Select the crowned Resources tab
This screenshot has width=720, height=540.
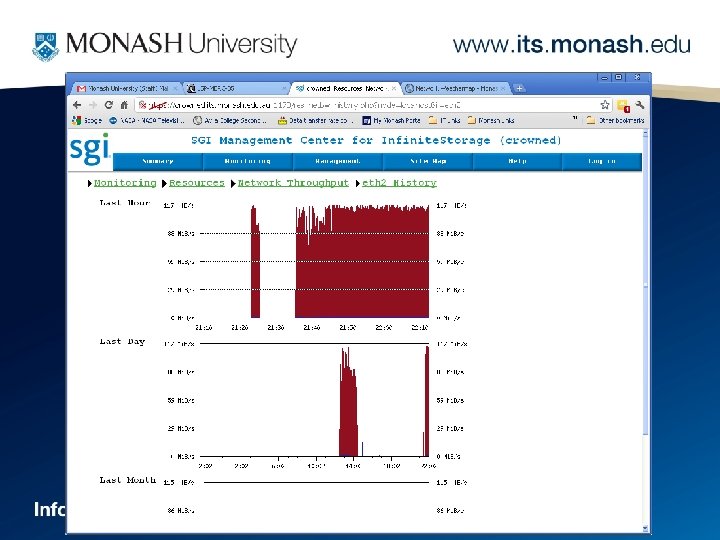(x=345, y=88)
